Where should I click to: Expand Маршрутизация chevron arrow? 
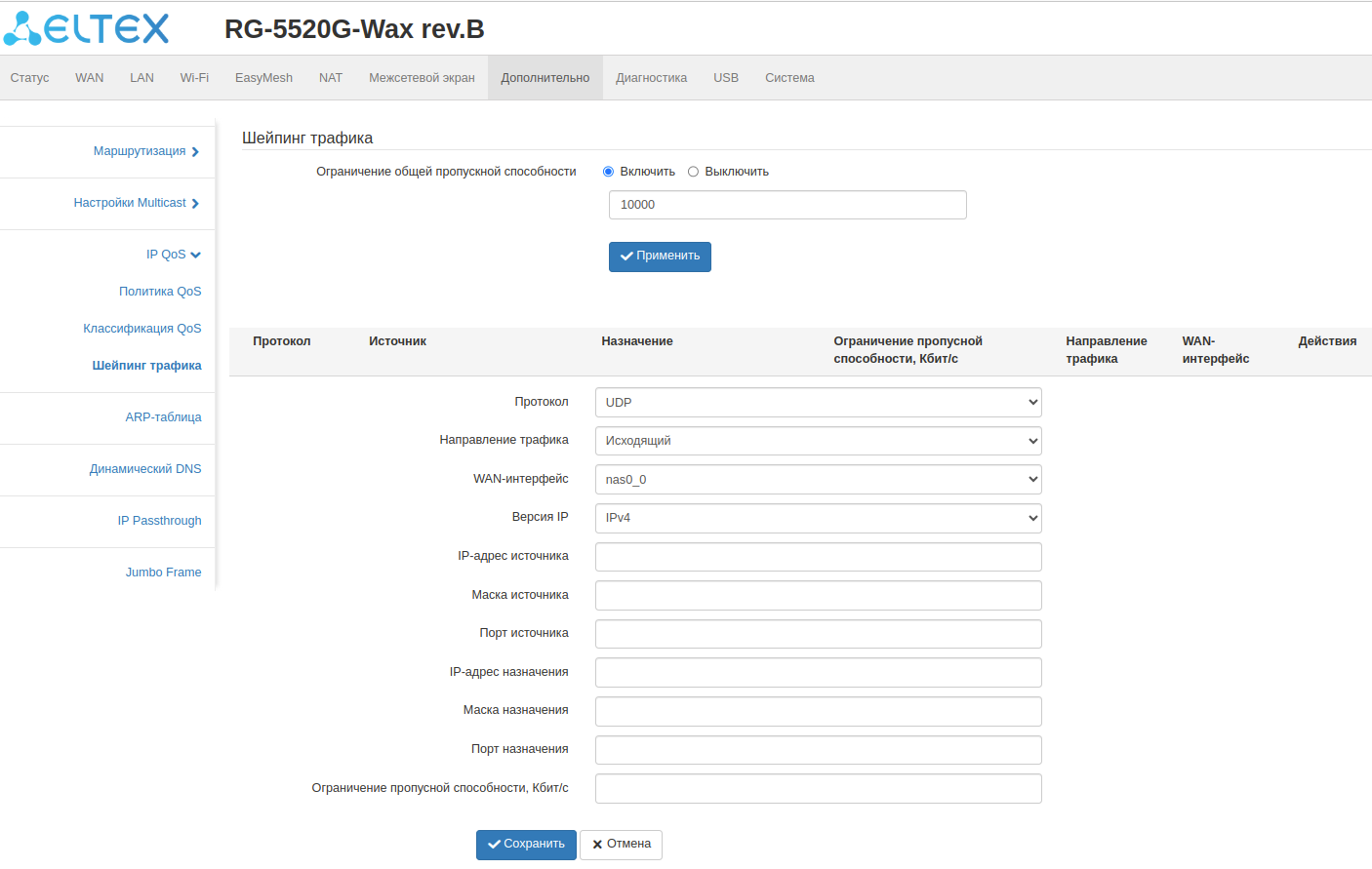click(x=195, y=152)
